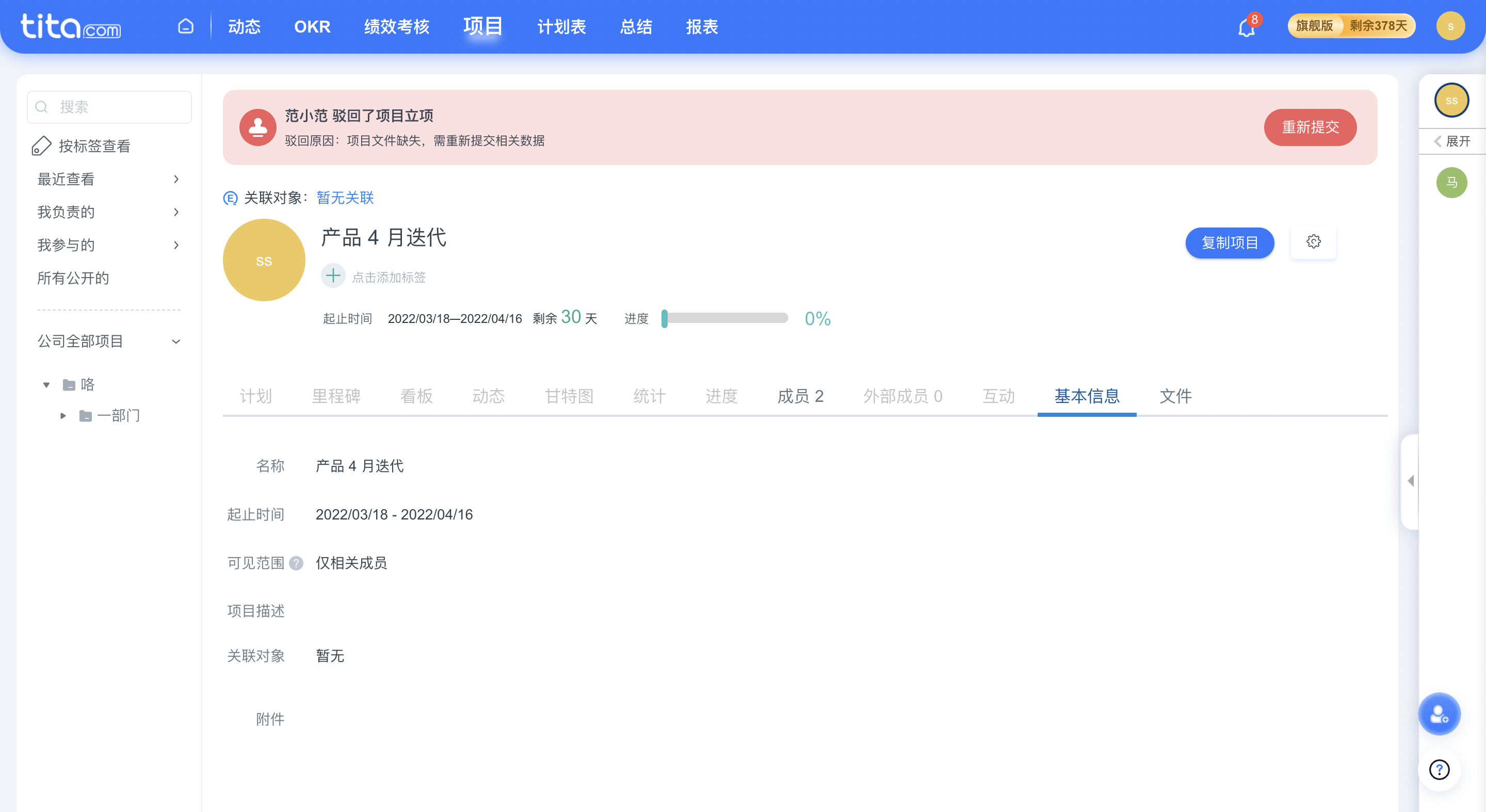Screen dimensions: 1486x812
Task: Click the 一部门 folder icon
Action: (x=86, y=416)
